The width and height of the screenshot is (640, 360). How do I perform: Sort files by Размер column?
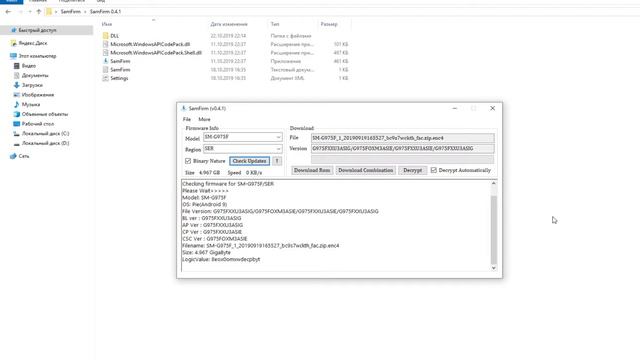point(329,24)
